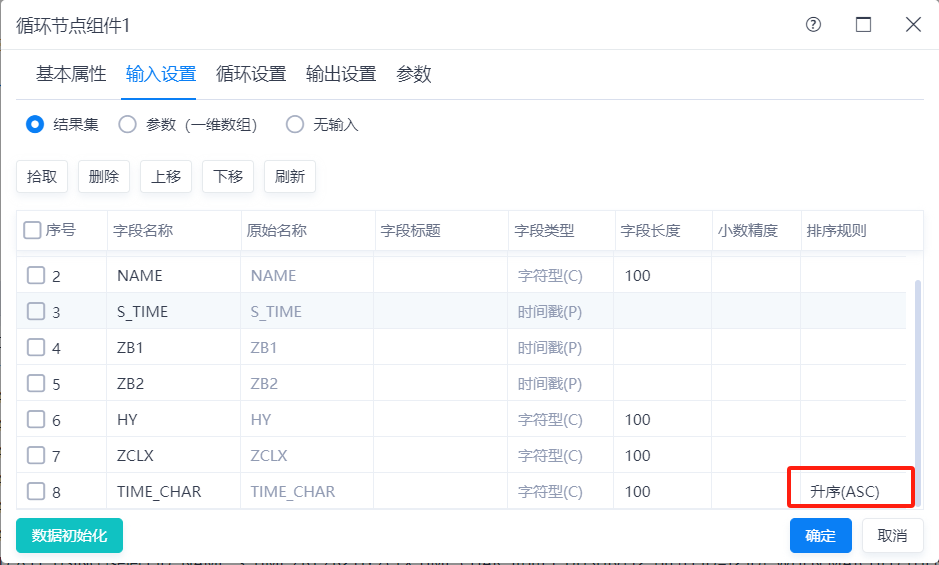Edit the field length of ZCLX row
Image resolution: width=939 pixels, height=565 pixels.
660,456
